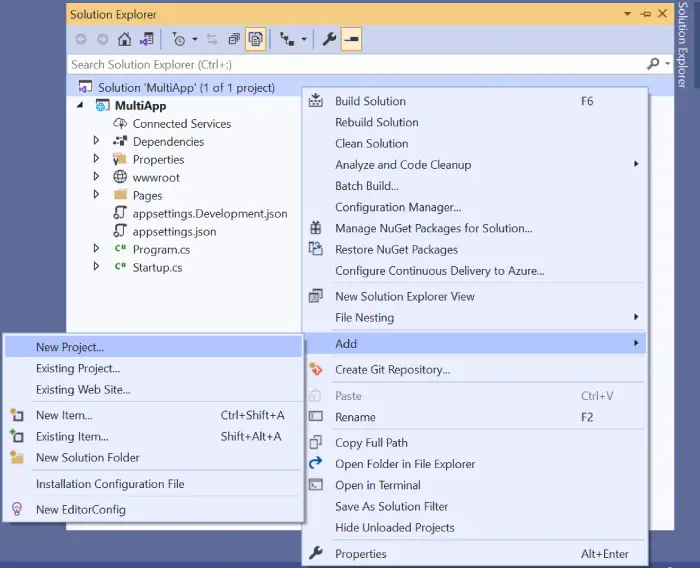Choose Rebuild Solution

(475, 122)
